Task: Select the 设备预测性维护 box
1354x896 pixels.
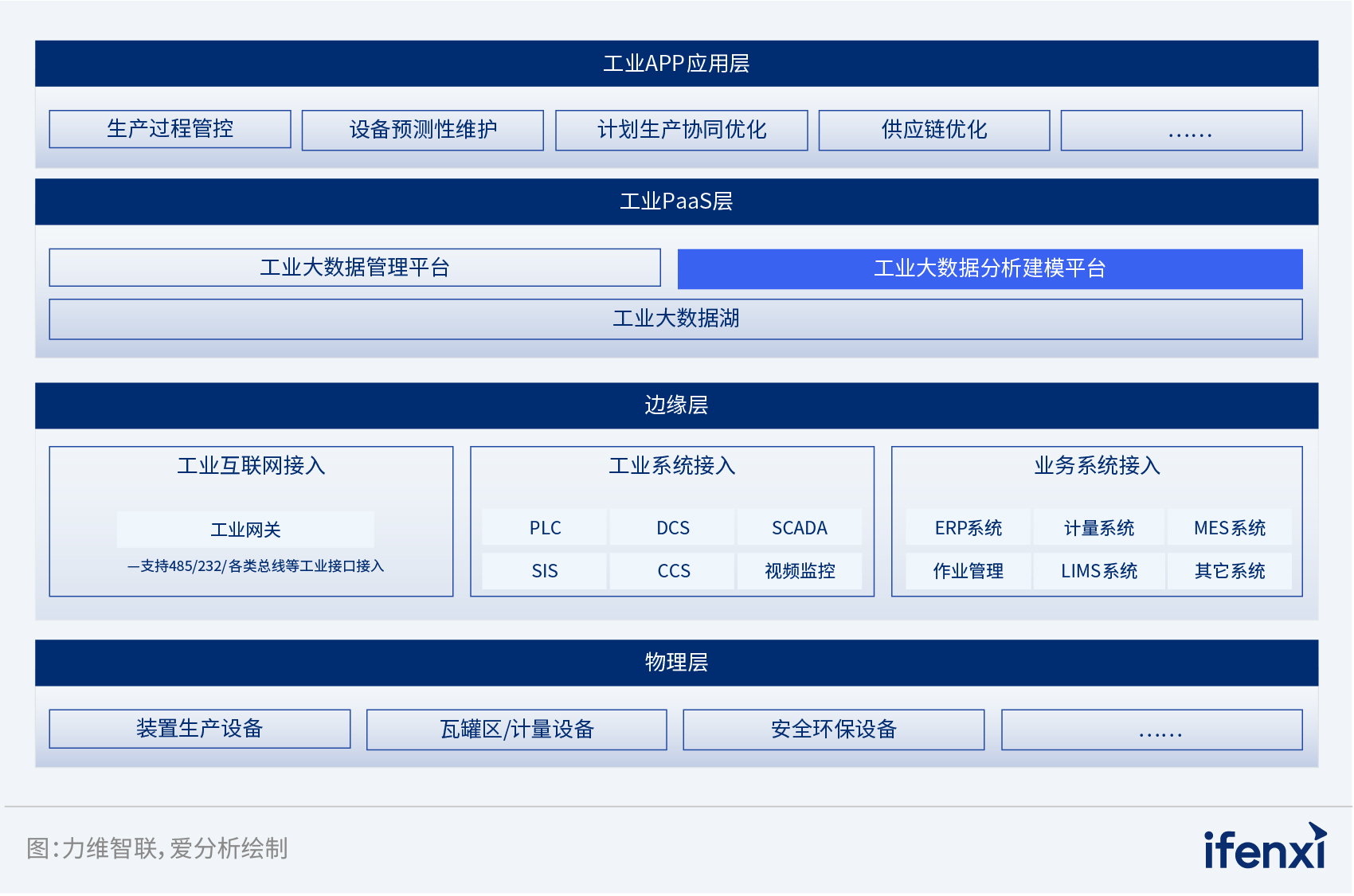Action: pyautogui.click(x=423, y=130)
